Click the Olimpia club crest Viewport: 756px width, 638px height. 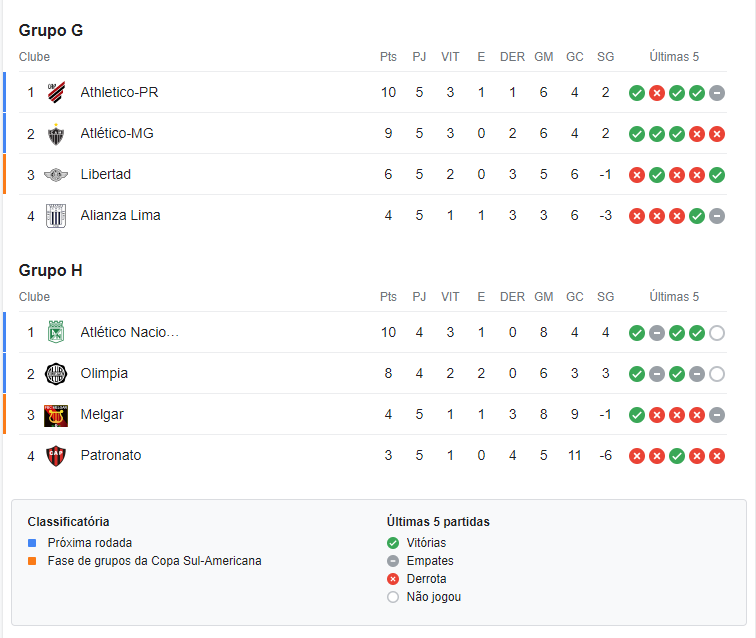56,374
